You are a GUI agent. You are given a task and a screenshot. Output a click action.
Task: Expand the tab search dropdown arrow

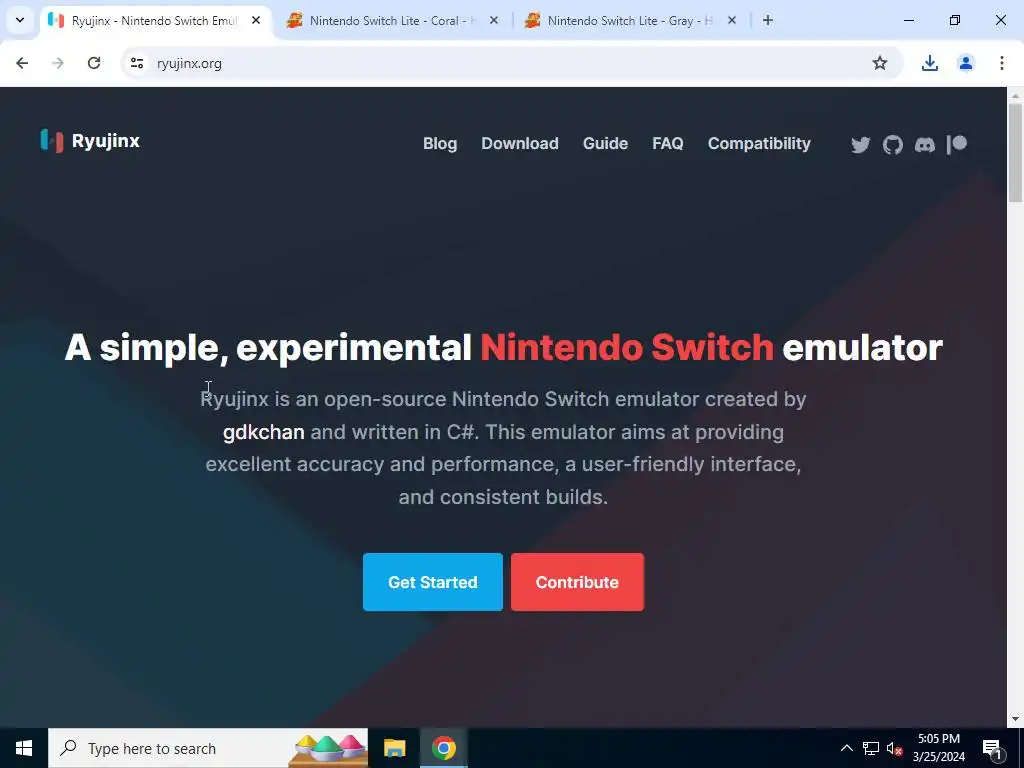[20, 20]
